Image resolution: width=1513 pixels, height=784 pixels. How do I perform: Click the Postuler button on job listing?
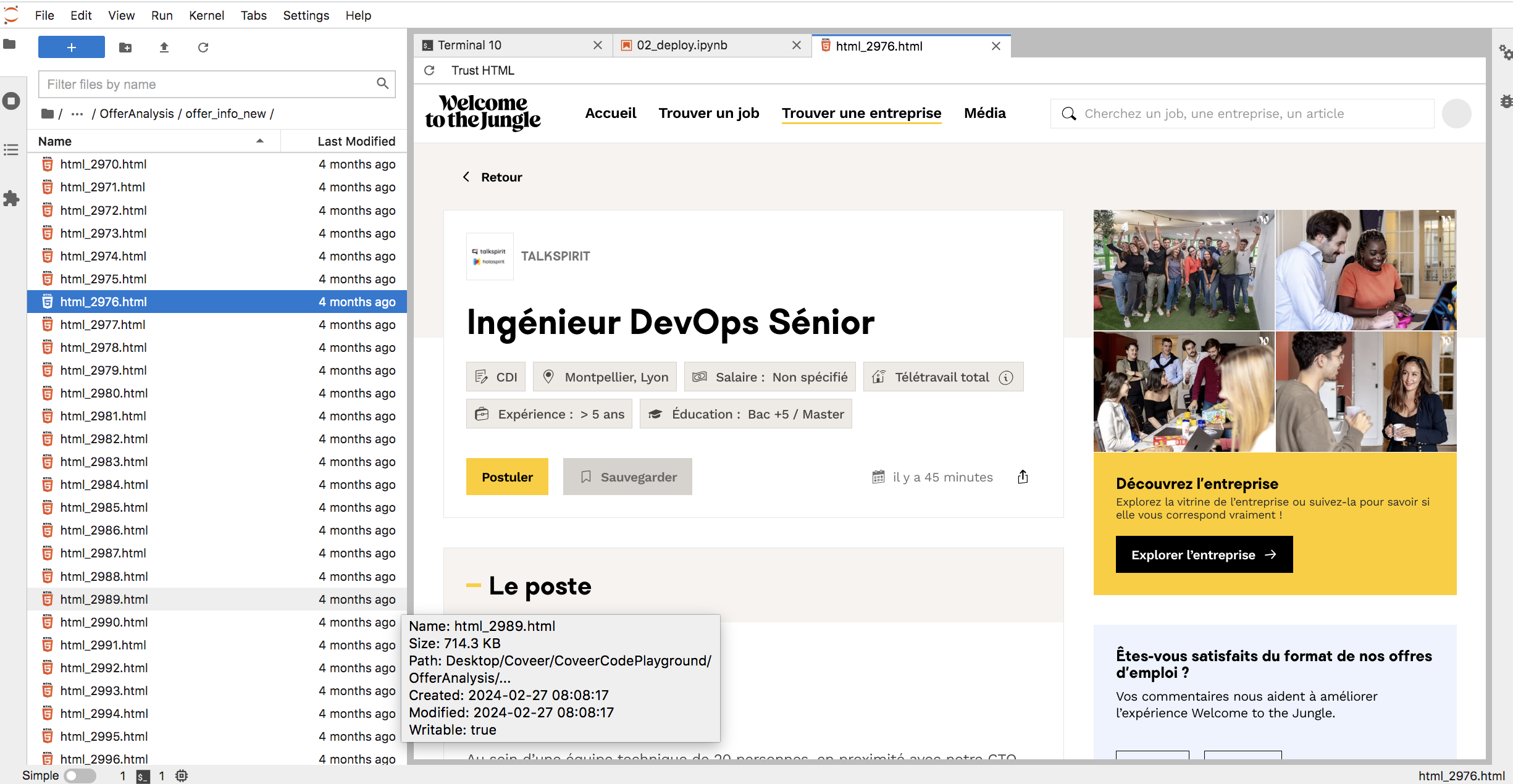507,477
